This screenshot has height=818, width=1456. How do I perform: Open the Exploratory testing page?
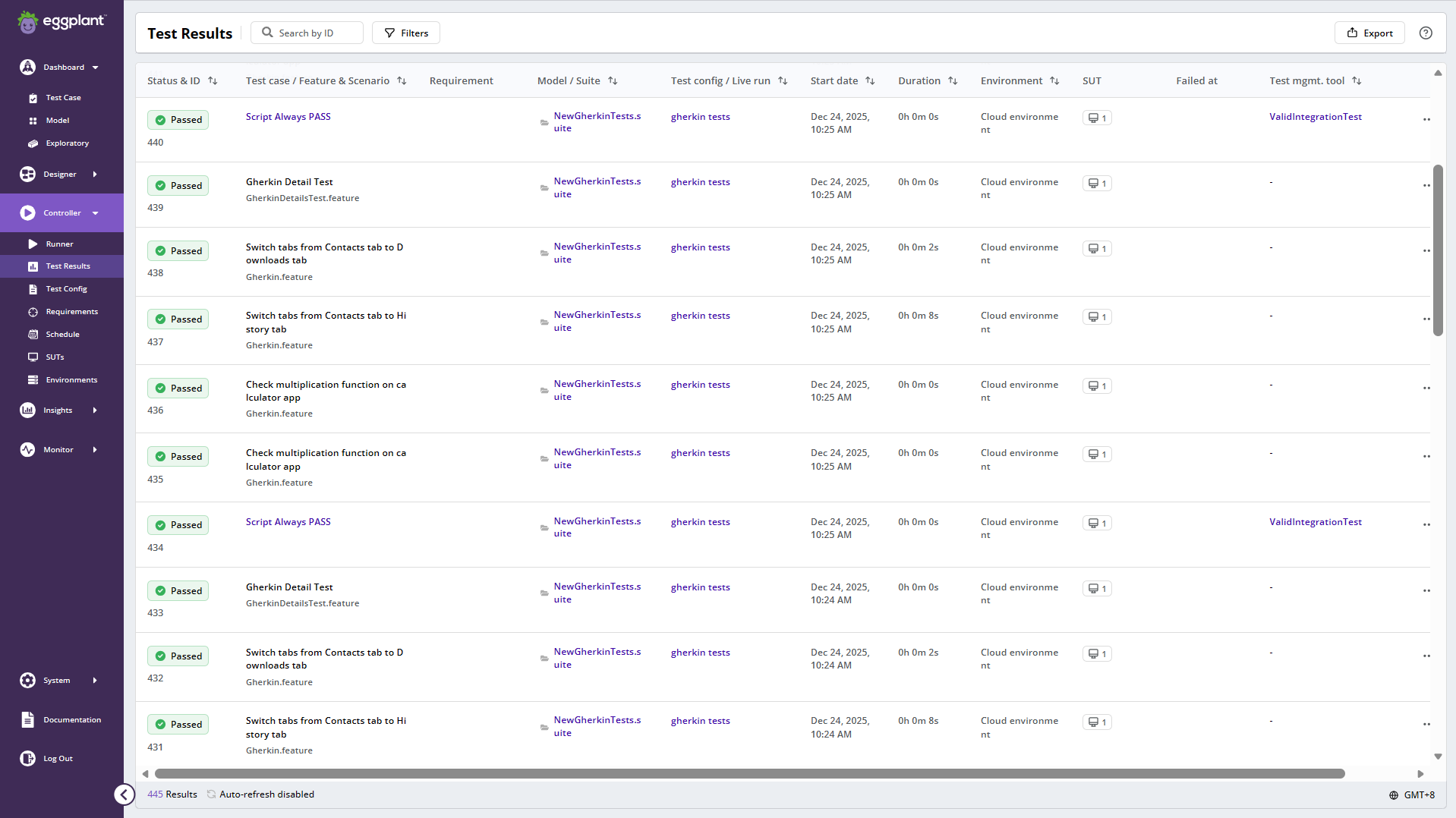tap(67, 143)
